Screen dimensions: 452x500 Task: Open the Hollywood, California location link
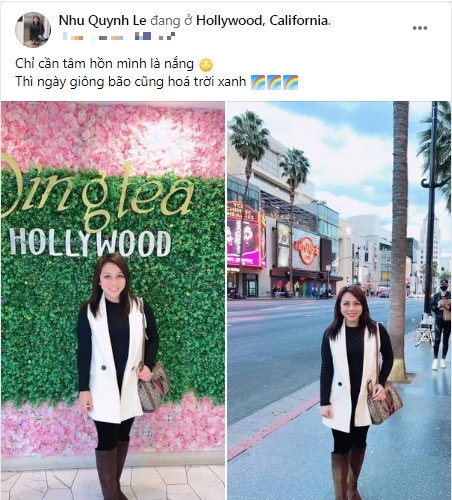[x=263, y=21]
